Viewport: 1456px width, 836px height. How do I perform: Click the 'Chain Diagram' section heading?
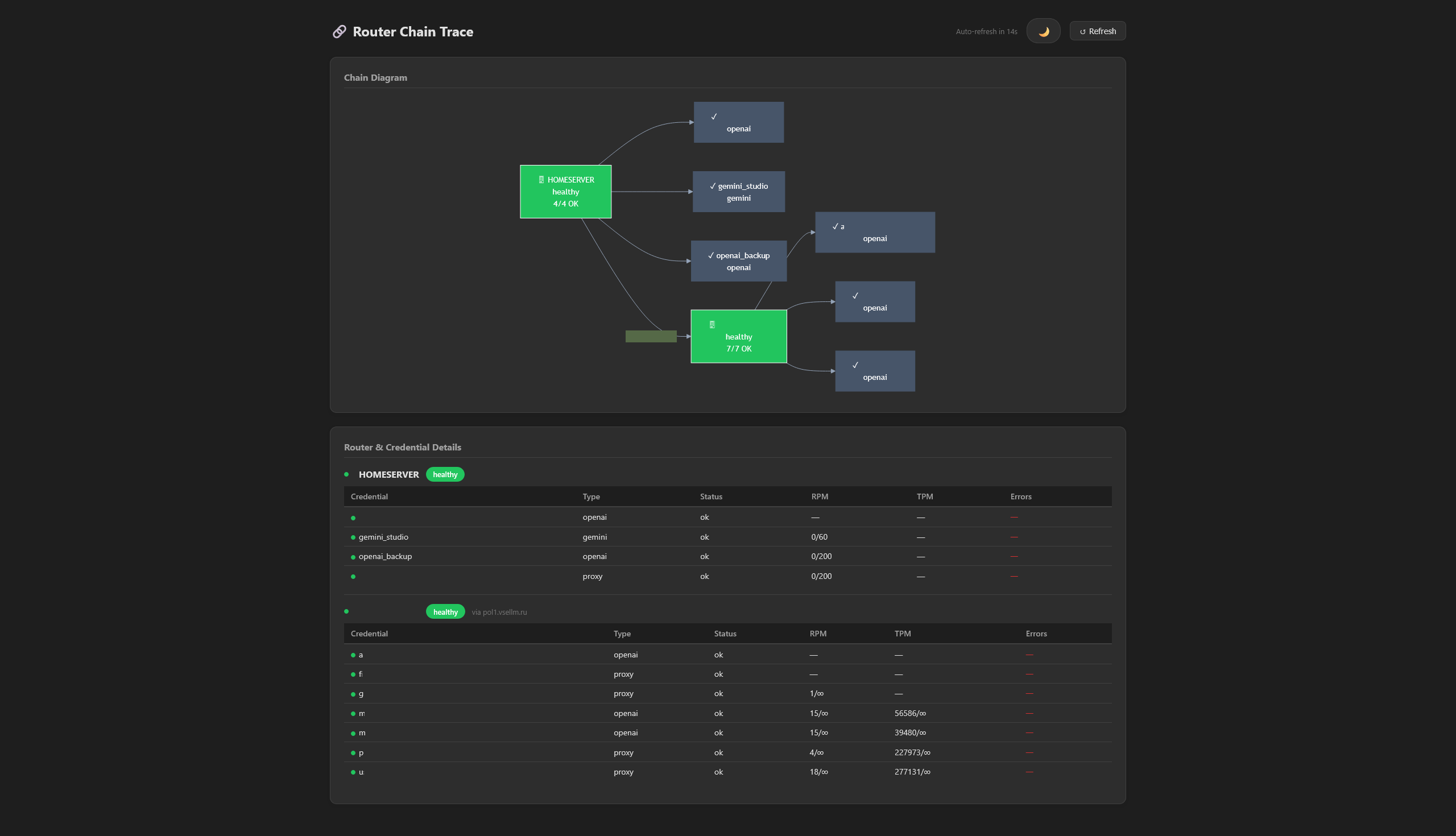375,77
